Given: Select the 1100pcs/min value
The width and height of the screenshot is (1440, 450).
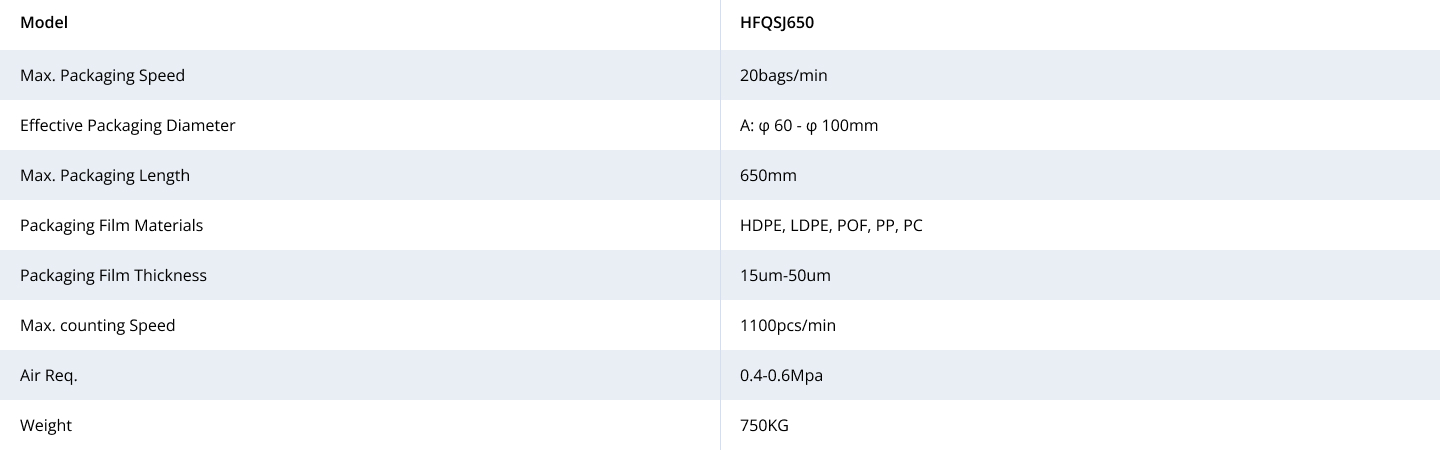Looking at the screenshot, I should (x=788, y=325).
